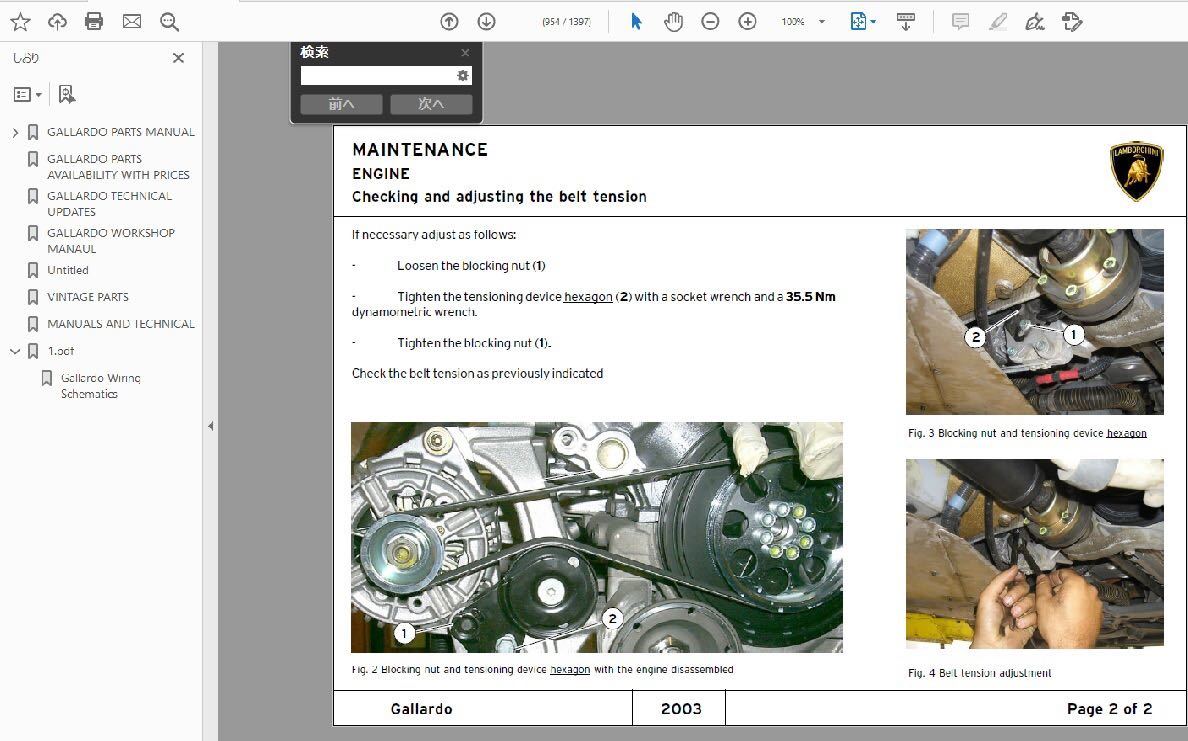Open bookmark GALLARDO TECHNICAL UPDATES
Screen dimensions: 1188x741
[x=109, y=204]
